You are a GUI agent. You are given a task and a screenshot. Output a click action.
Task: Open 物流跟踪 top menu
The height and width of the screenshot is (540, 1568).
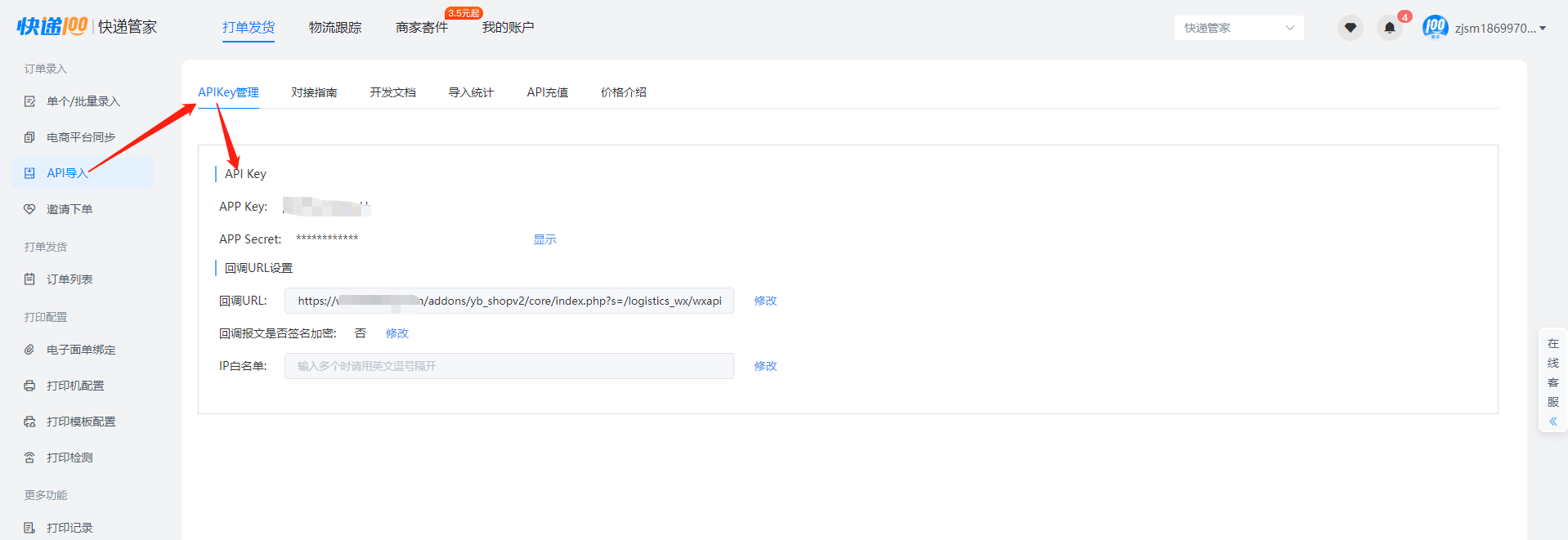tap(335, 27)
